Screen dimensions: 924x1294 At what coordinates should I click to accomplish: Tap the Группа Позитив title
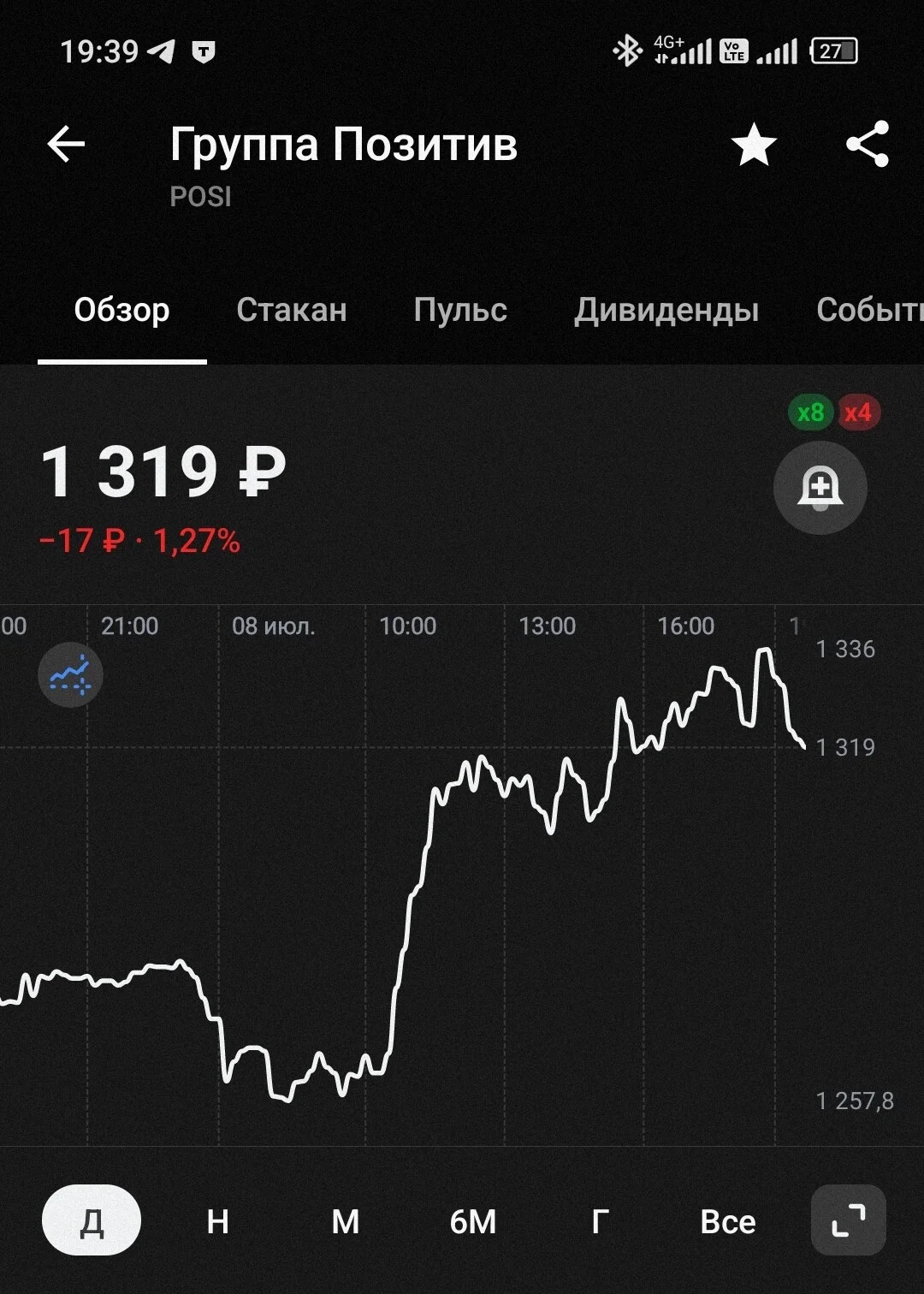pyautogui.click(x=344, y=144)
